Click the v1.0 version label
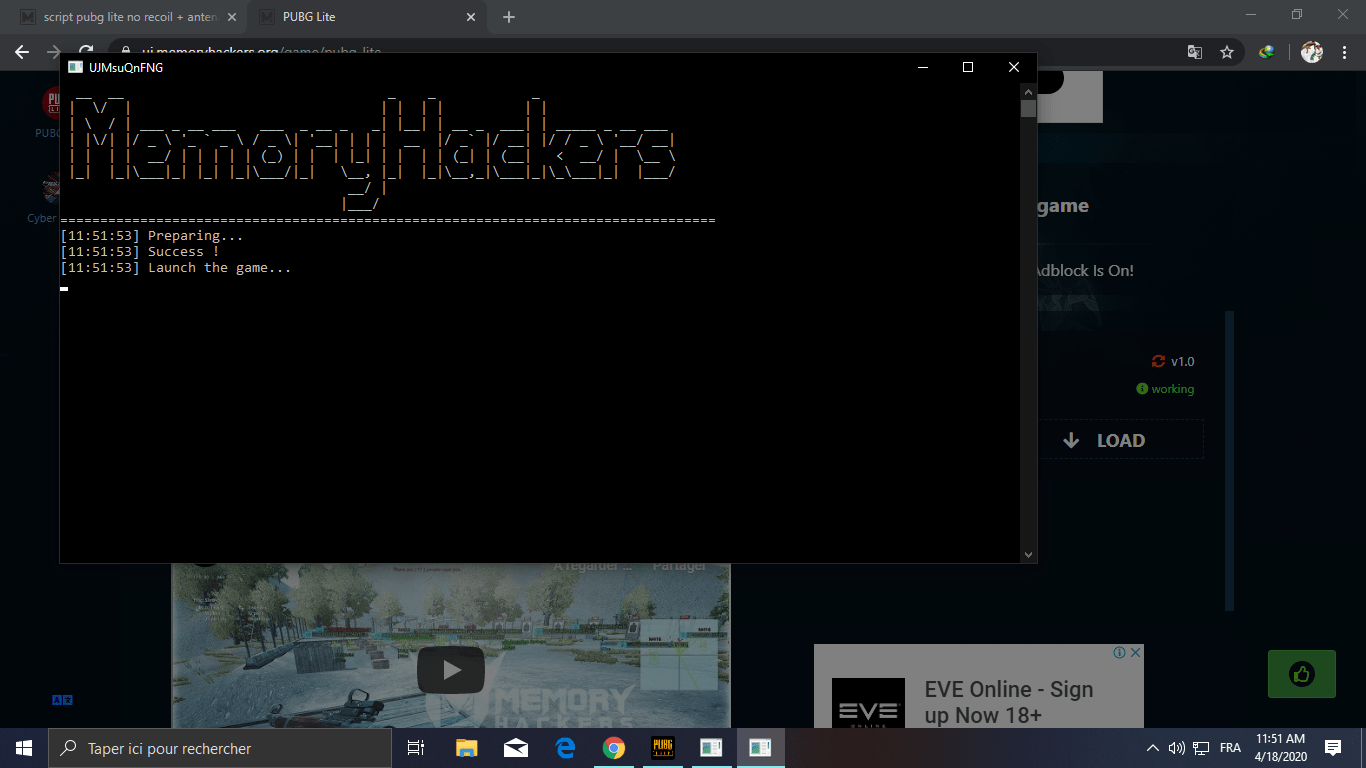This screenshot has width=1366, height=768. 1182,362
